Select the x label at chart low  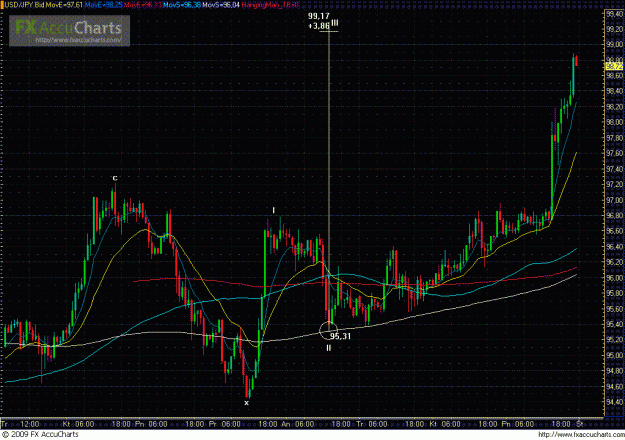pyautogui.click(x=246, y=403)
